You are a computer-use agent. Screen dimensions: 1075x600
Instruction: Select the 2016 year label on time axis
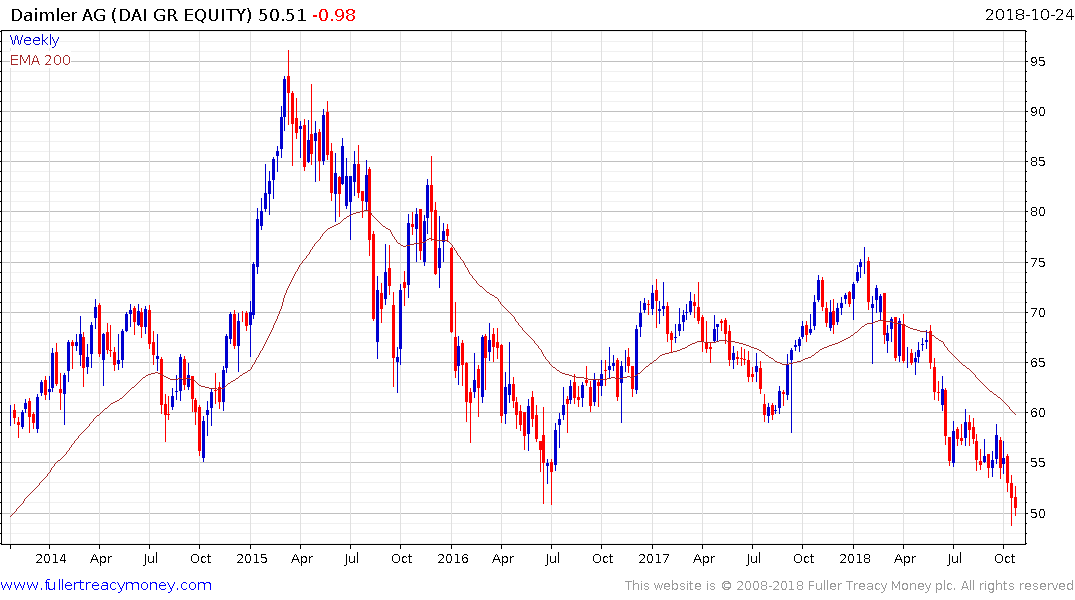tap(452, 558)
